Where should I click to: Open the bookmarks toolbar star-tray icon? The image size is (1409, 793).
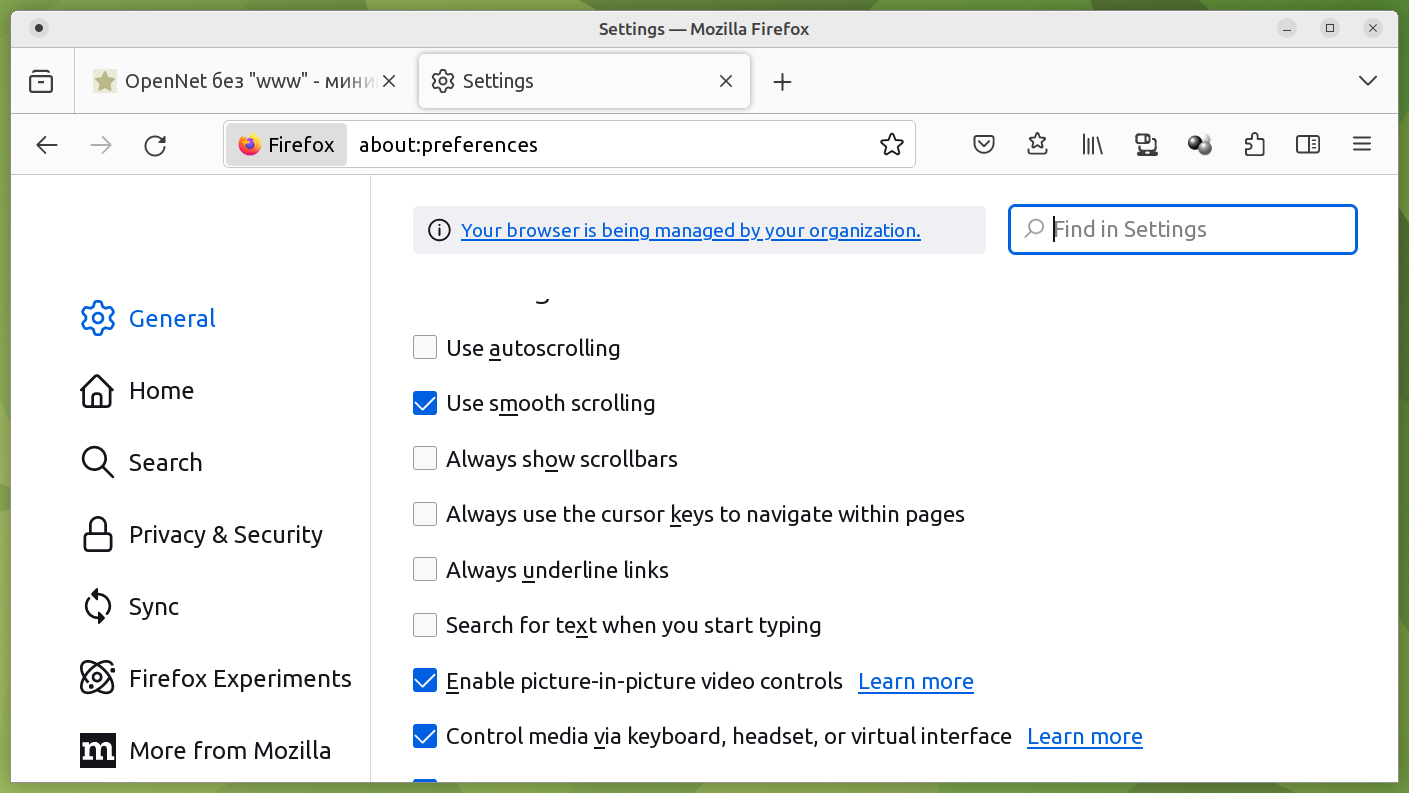[x=1037, y=145]
